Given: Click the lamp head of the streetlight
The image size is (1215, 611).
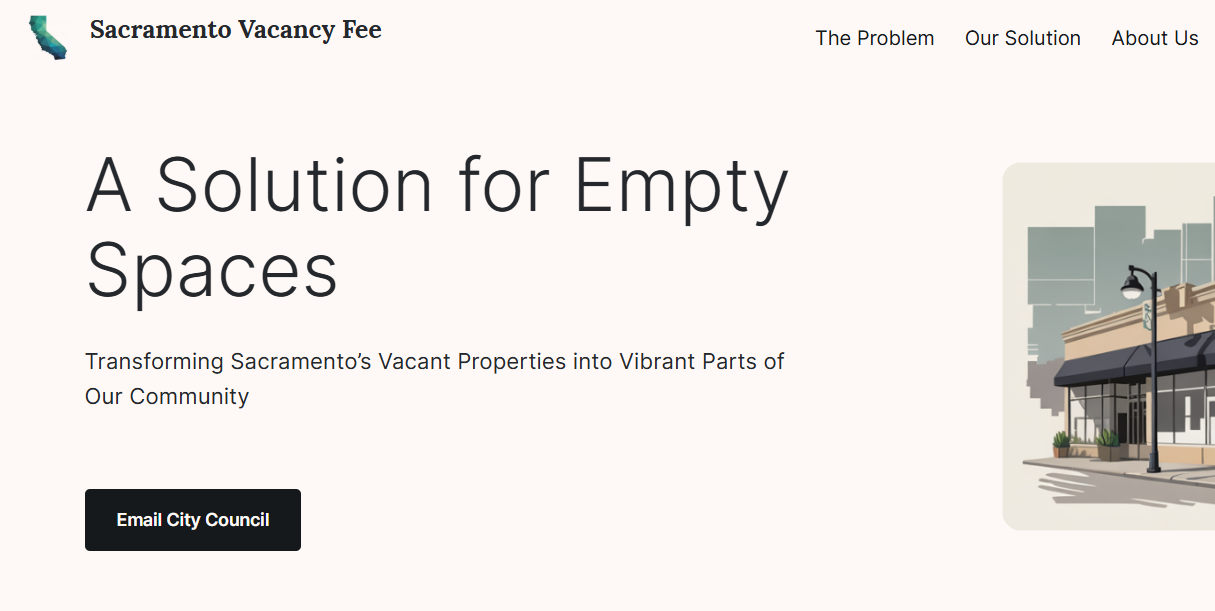Looking at the screenshot, I should click(x=1132, y=289).
